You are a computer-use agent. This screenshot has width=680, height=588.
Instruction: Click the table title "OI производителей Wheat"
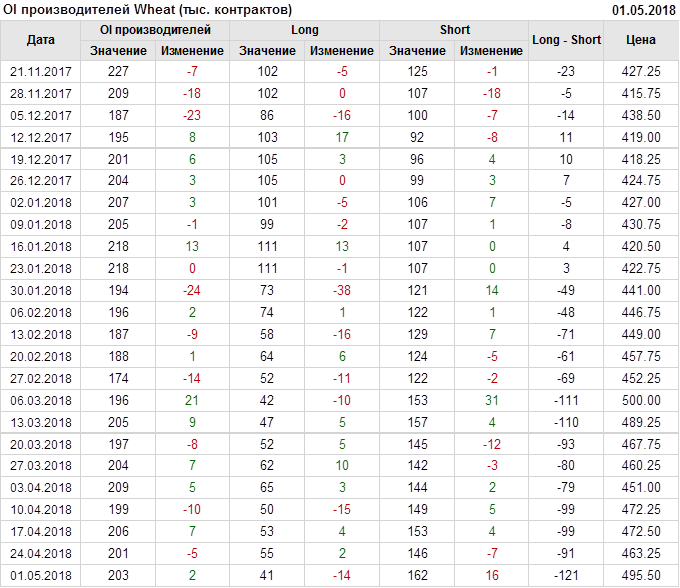(148, 9)
